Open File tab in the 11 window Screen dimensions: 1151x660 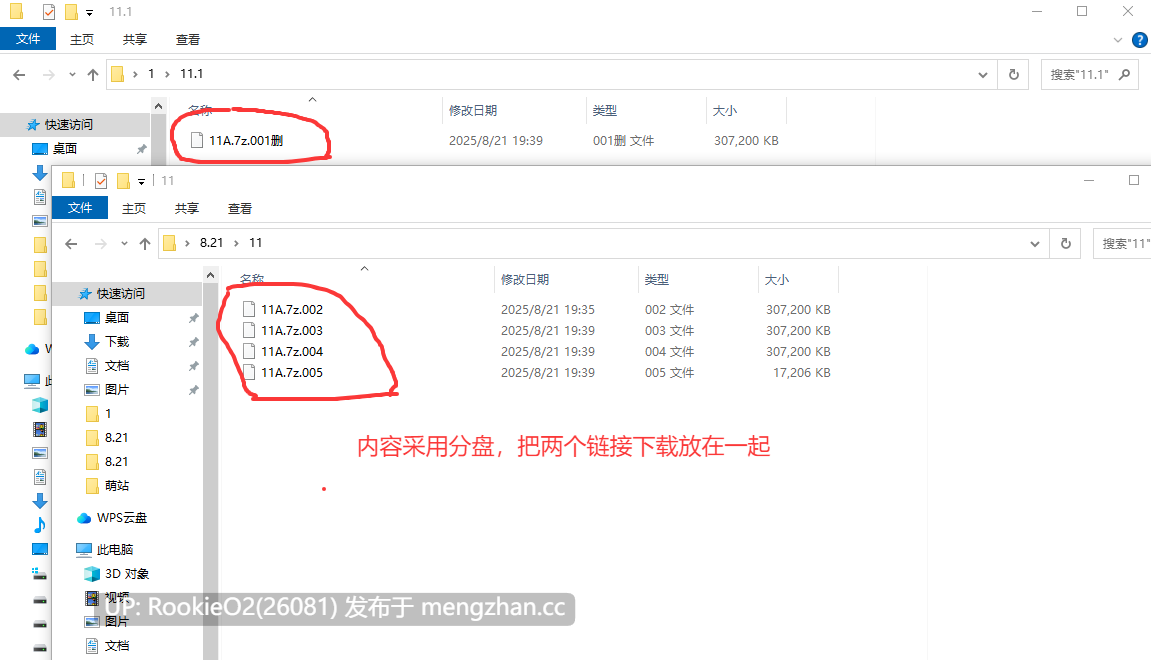80,208
